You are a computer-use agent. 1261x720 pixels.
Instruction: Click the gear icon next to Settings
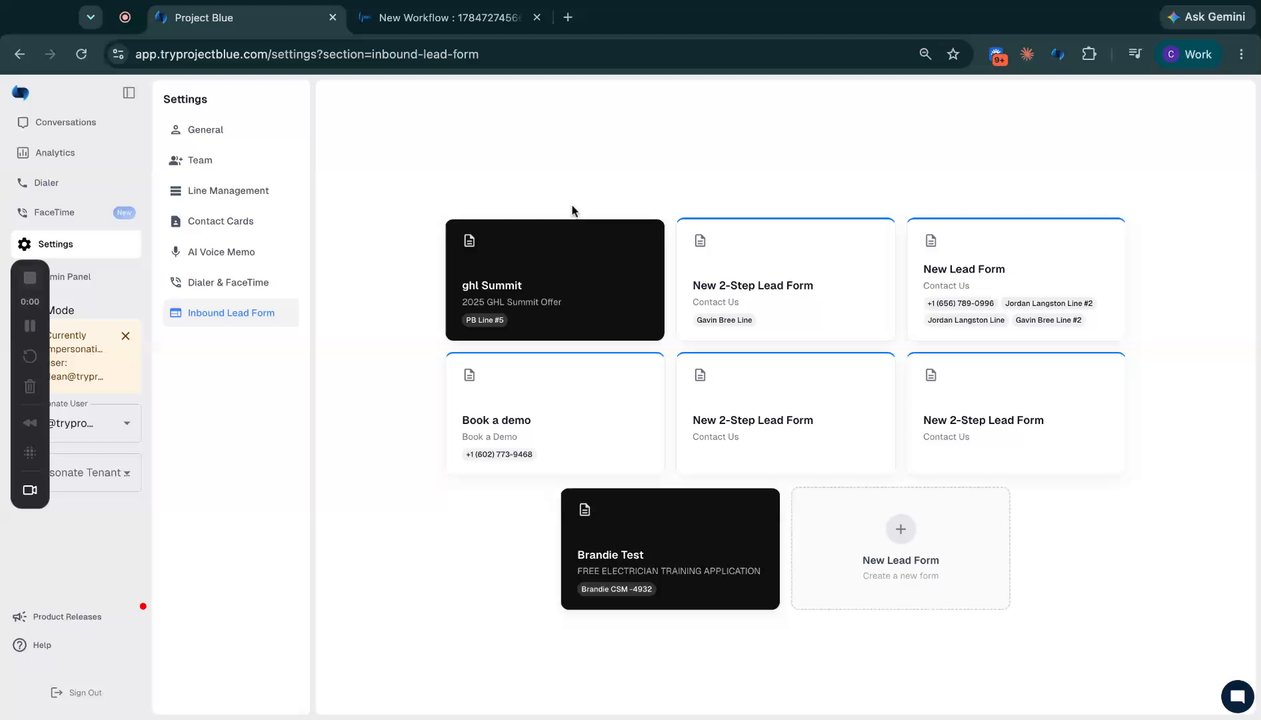pos(24,244)
